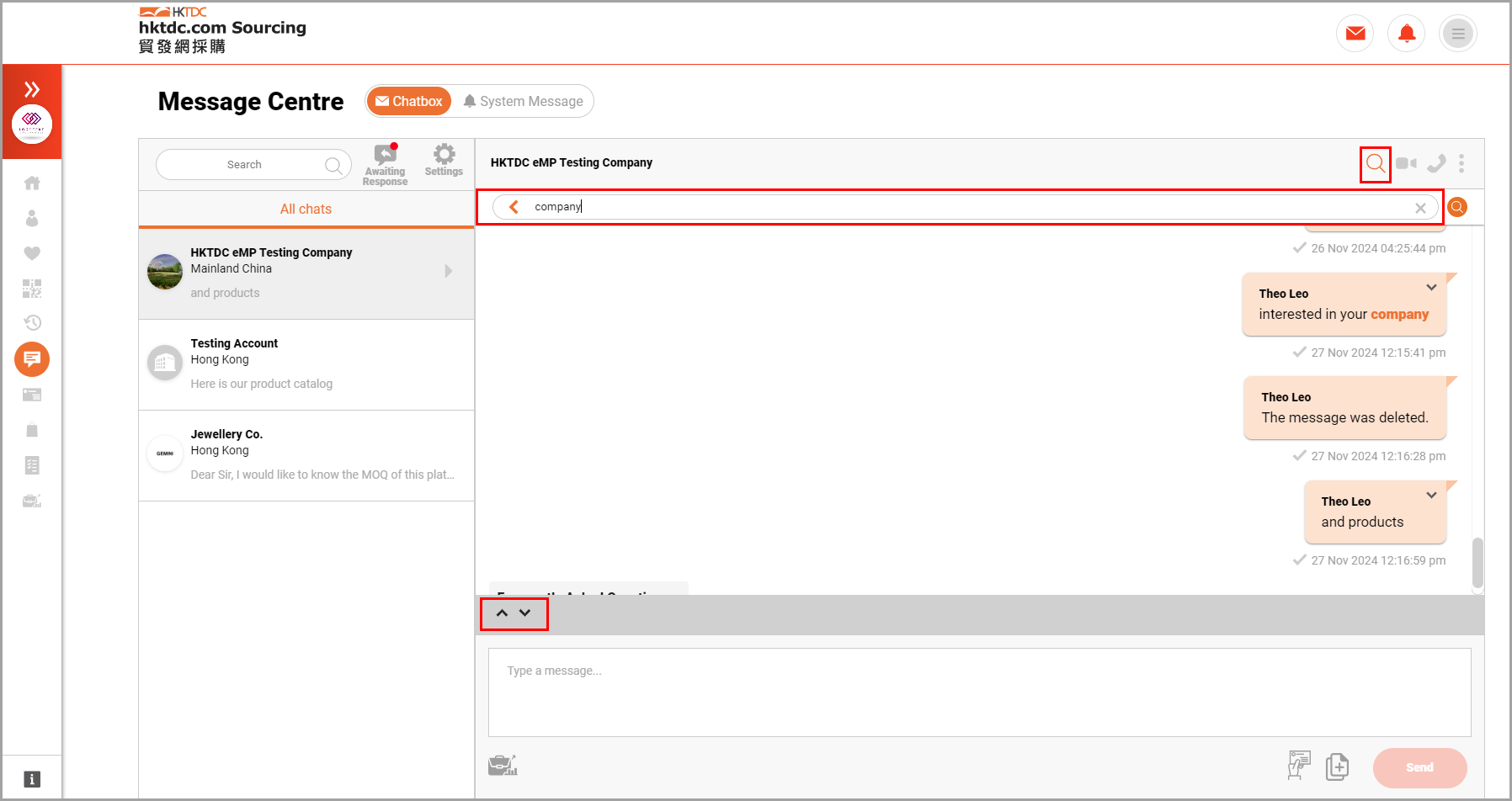
Task: Click the HKTDC Sourcing logo
Action: (222, 30)
